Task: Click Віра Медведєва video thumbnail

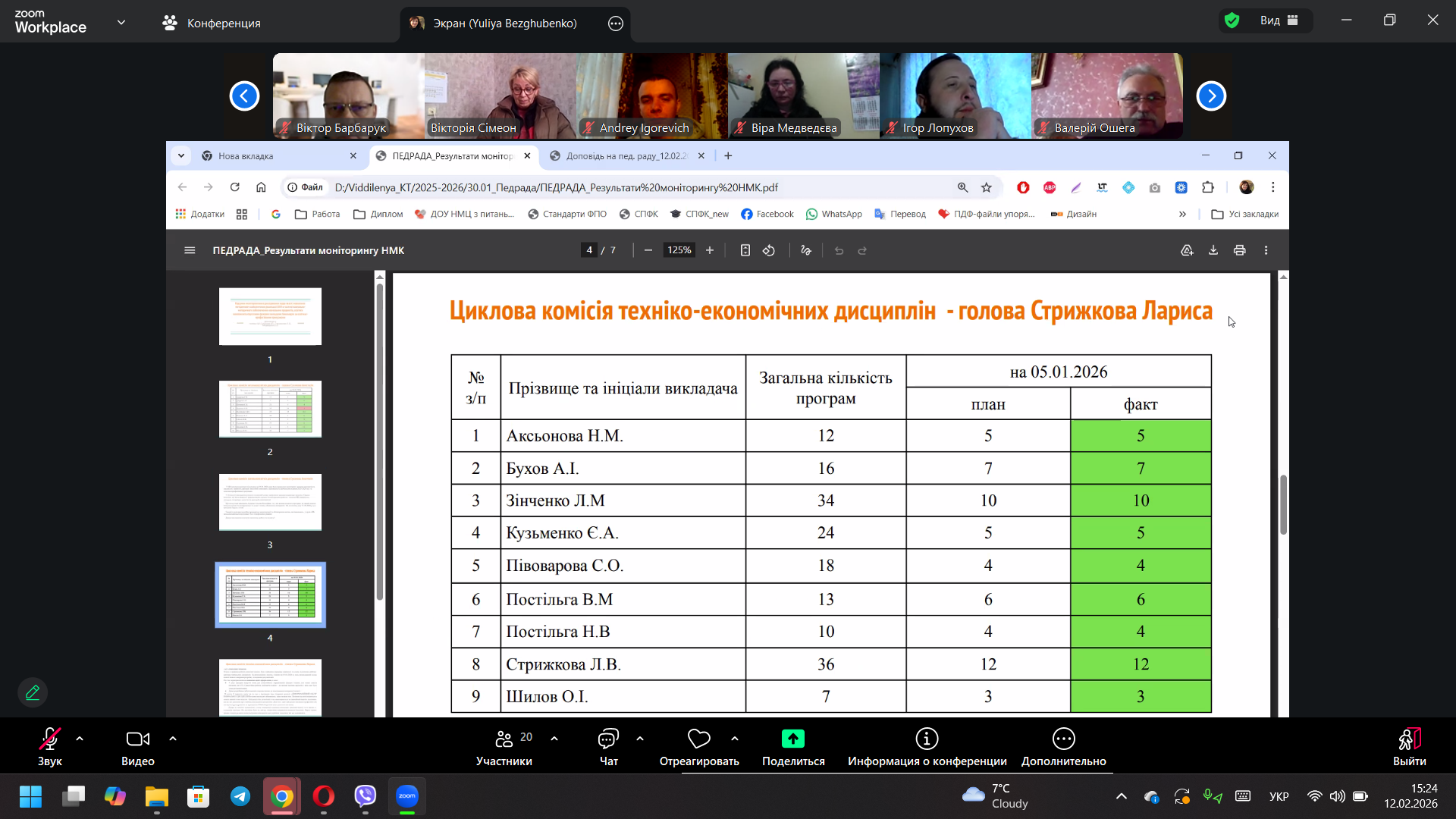Action: pos(803,96)
